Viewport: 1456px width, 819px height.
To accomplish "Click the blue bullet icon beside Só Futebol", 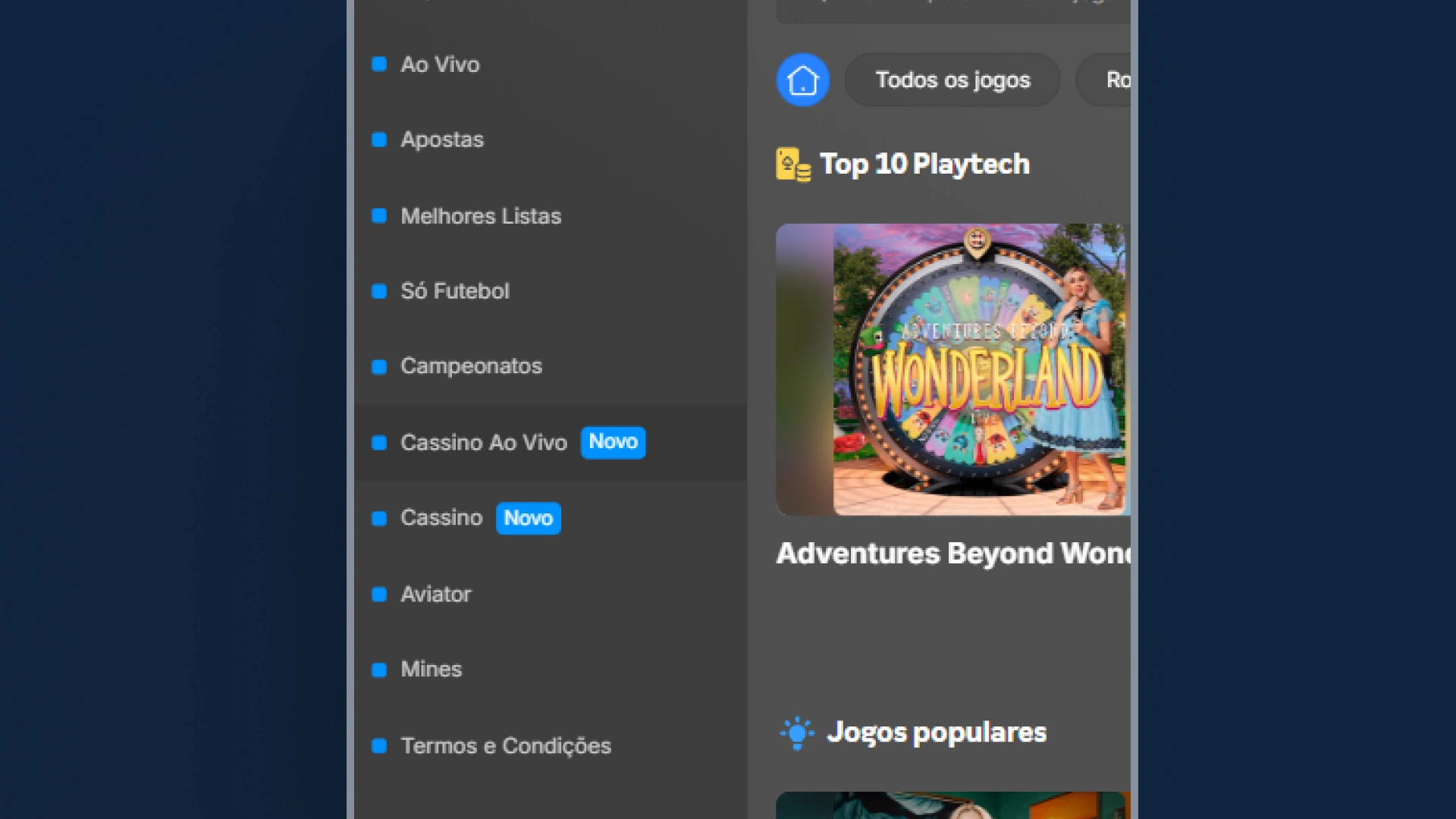I will click(x=379, y=291).
